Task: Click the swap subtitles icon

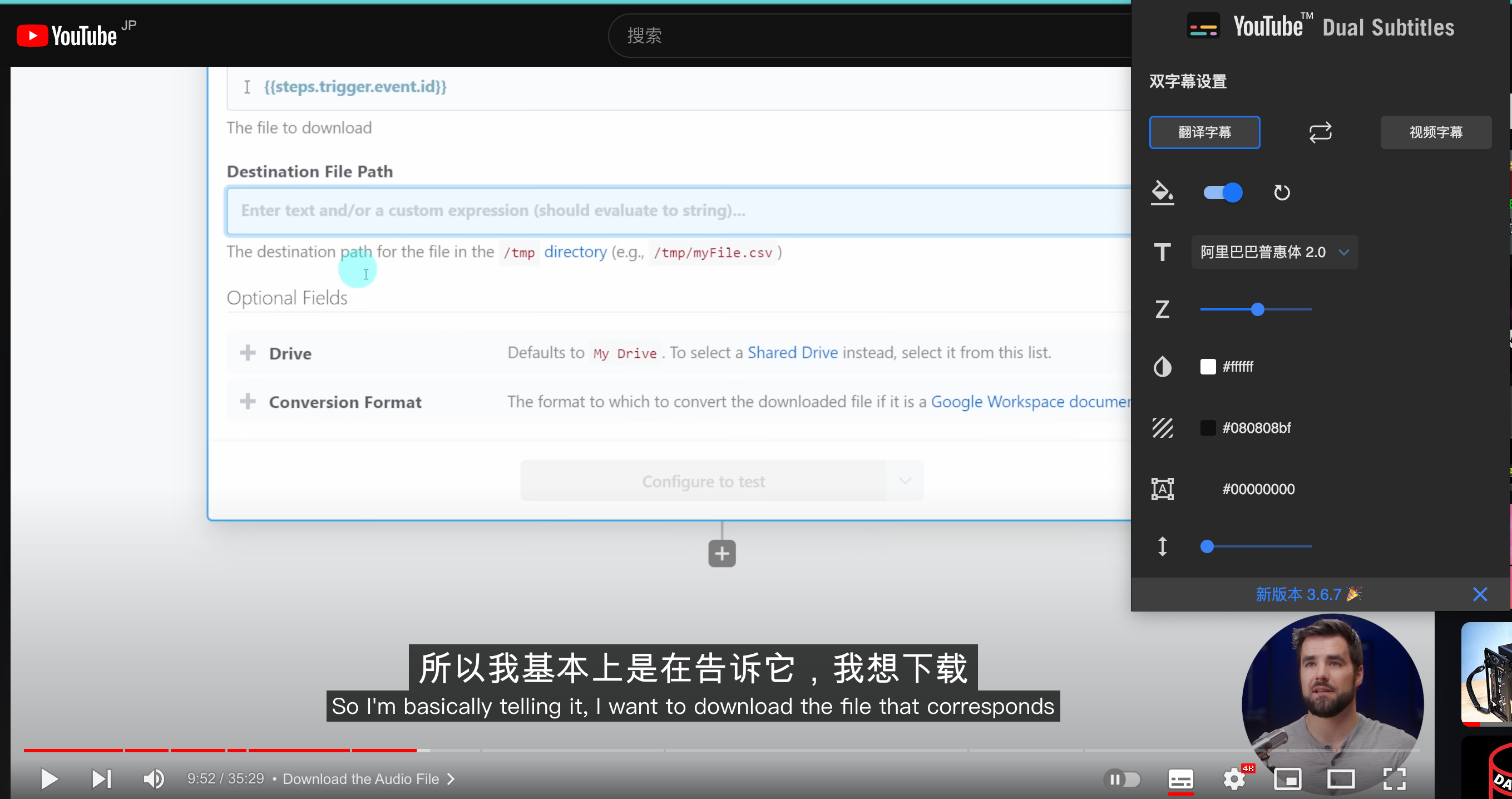Action: pyautogui.click(x=1320, y=132)
